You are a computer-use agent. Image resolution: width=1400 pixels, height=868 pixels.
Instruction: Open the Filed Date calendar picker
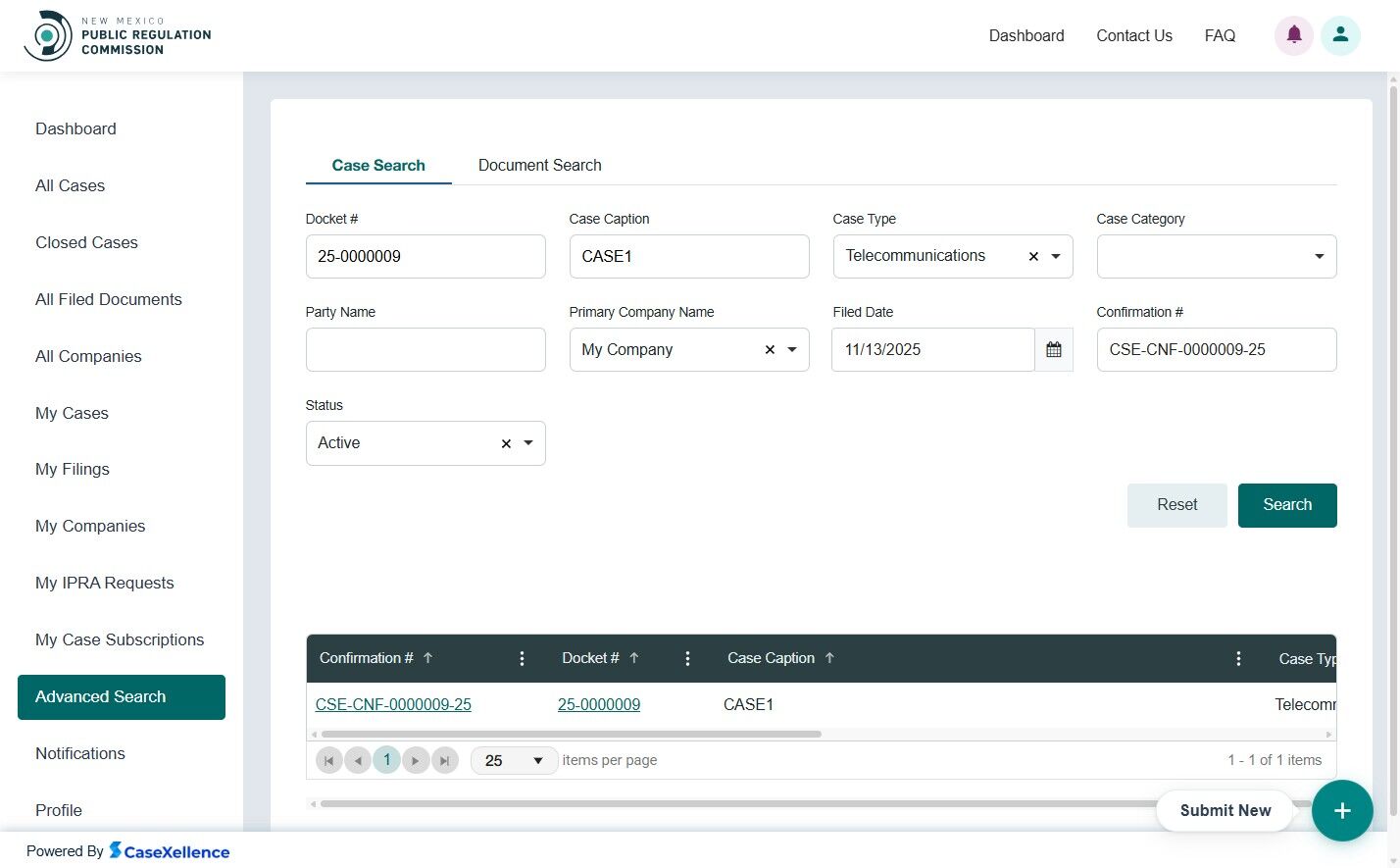pos(1053,349)
